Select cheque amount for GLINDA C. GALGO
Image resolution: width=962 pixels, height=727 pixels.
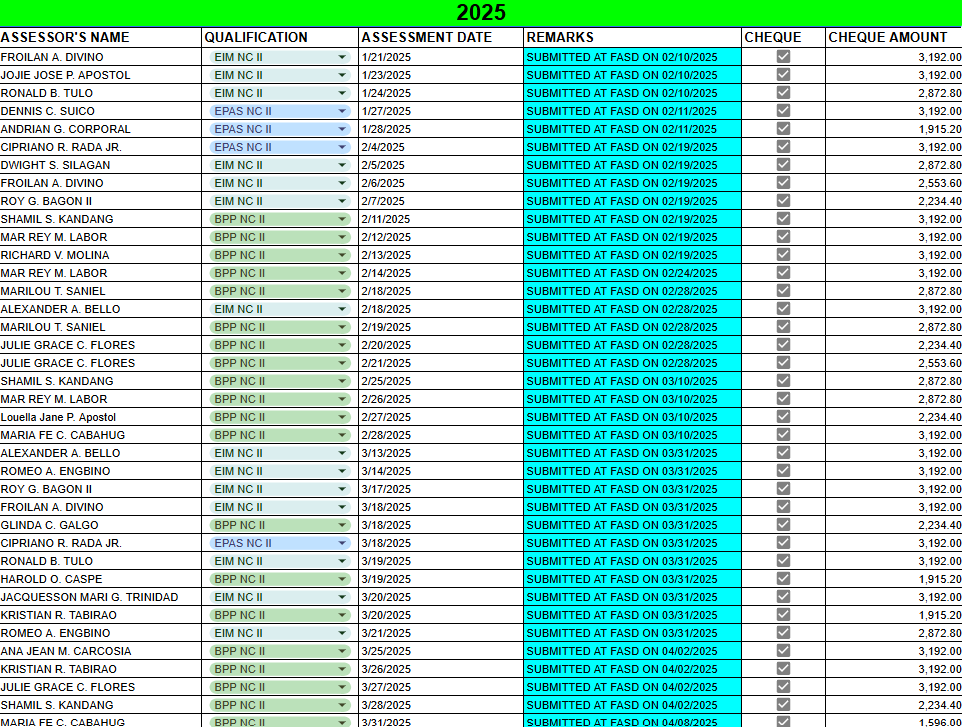894,525
